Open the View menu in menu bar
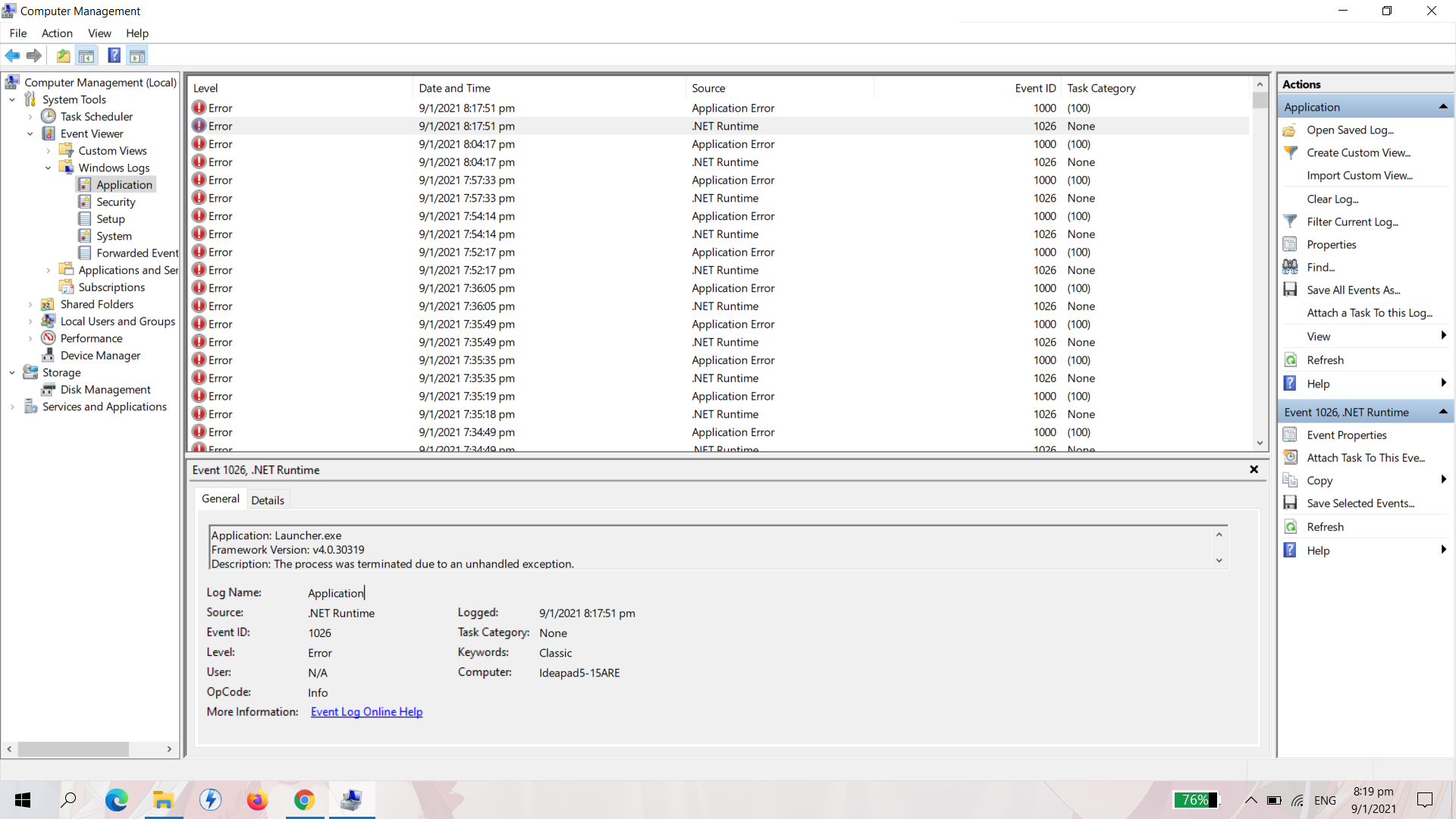Image resolution: width=1456 pixels, height=819 pixels. 99,33
